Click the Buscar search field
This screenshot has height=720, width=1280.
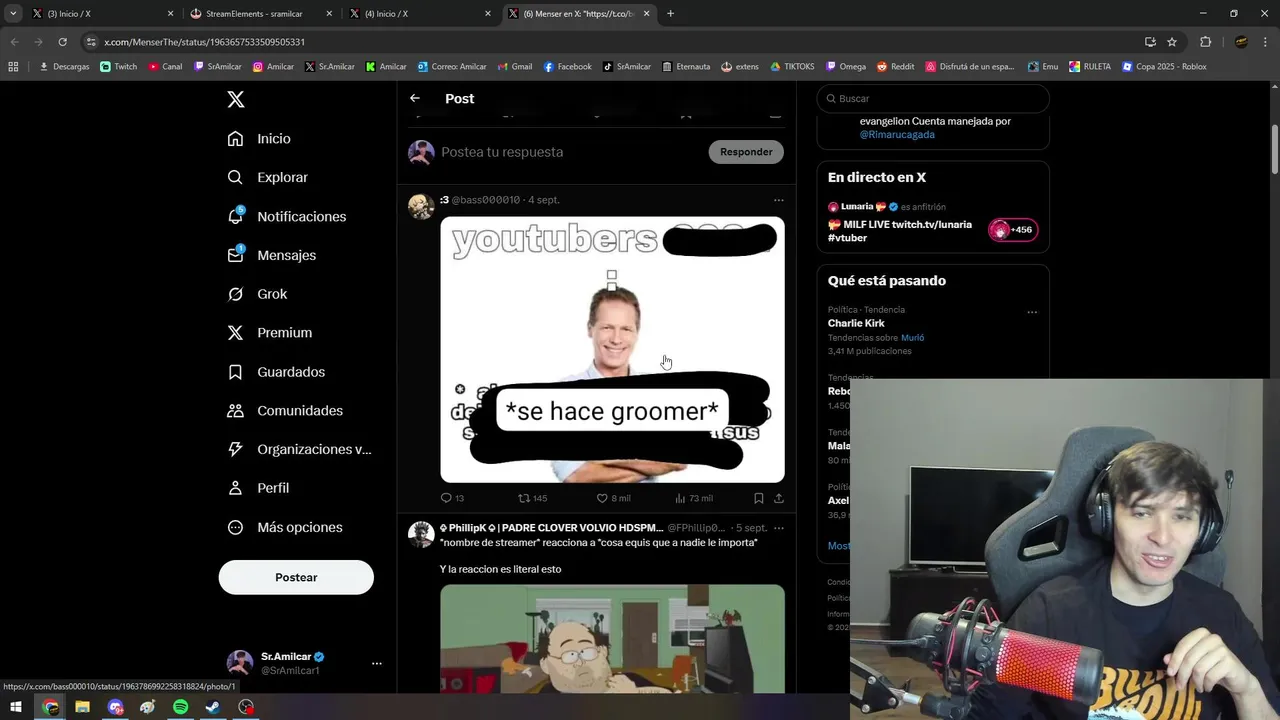point(933,99)
